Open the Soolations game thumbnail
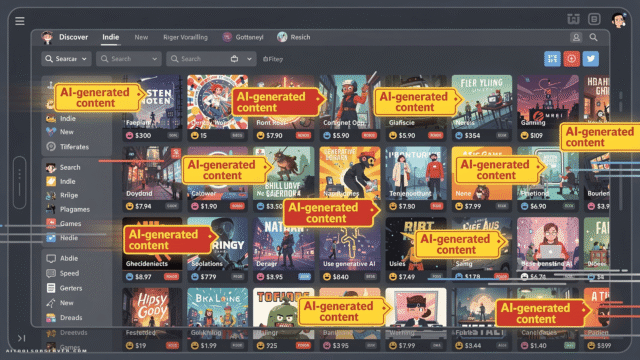 217,244
